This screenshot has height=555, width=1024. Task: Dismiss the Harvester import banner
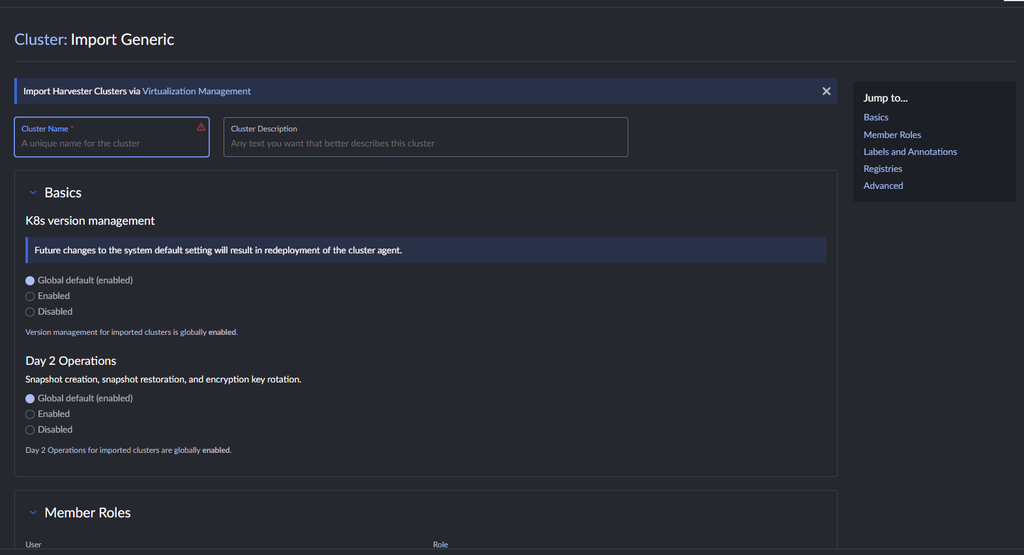(x=826, y=91)
